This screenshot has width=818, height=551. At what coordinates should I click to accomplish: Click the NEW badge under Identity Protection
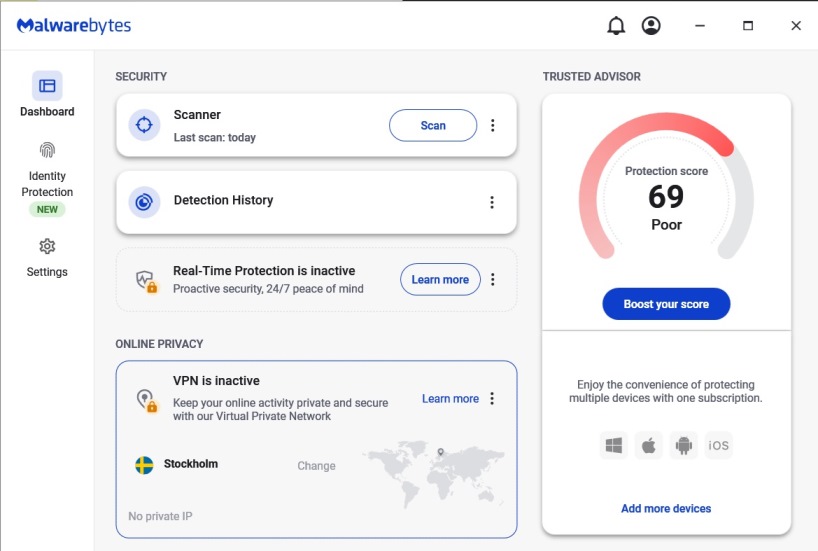click(x=47, y=209)
